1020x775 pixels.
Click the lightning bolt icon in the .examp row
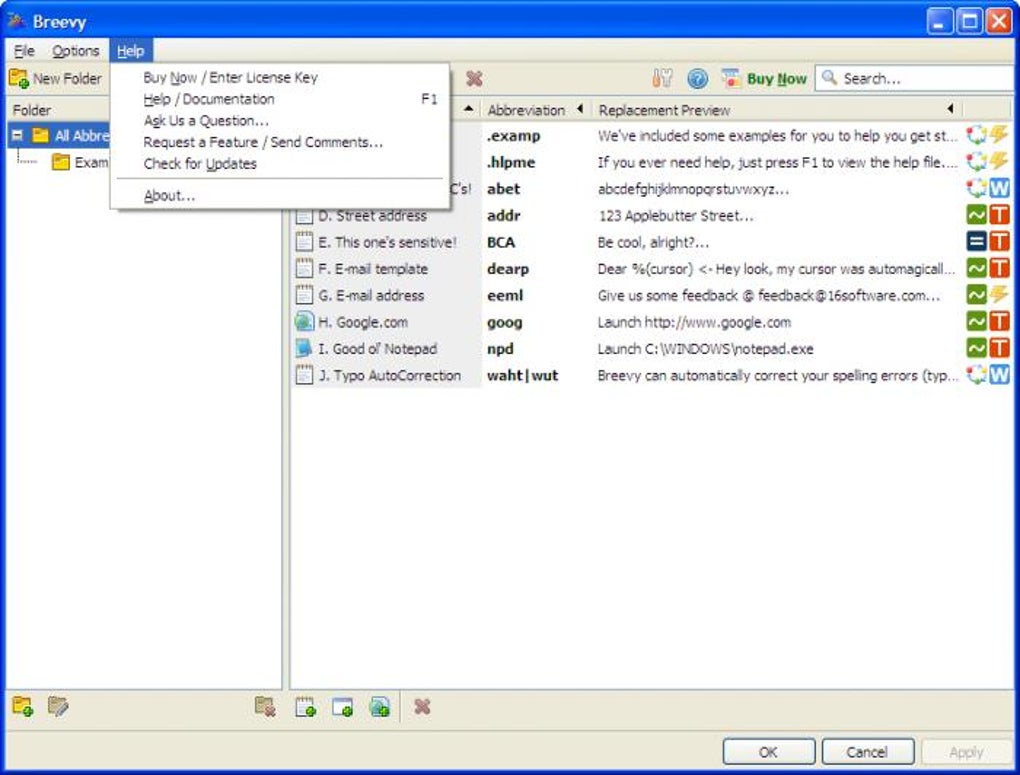click(x=999, y=135)
